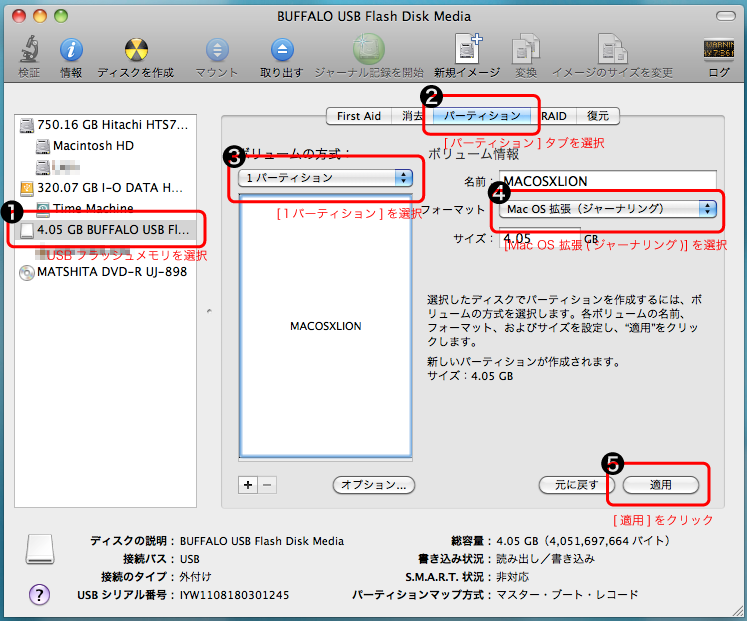
Task: Click the add partition plus button
Action: [248, 485]
